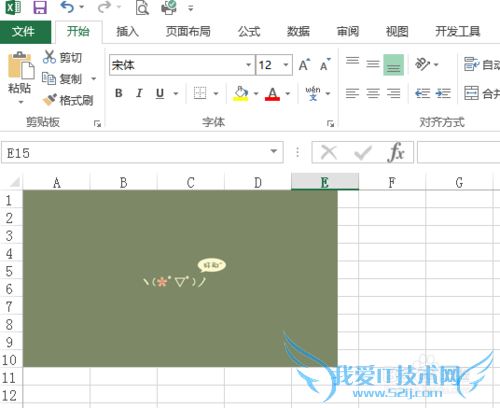Viewport: 500px width, 408px height.
Task: Expand font color dropdown arrow
Action: point(288,94)
